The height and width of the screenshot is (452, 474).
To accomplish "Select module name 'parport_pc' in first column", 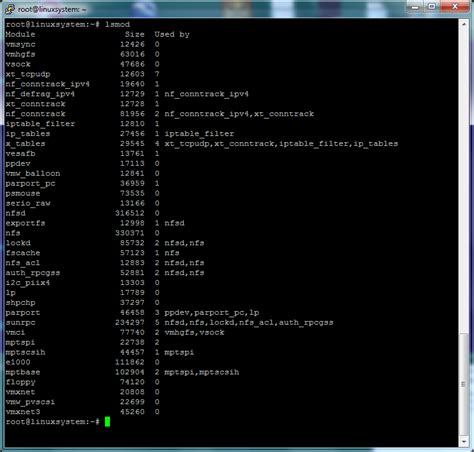I will (30, 183).
